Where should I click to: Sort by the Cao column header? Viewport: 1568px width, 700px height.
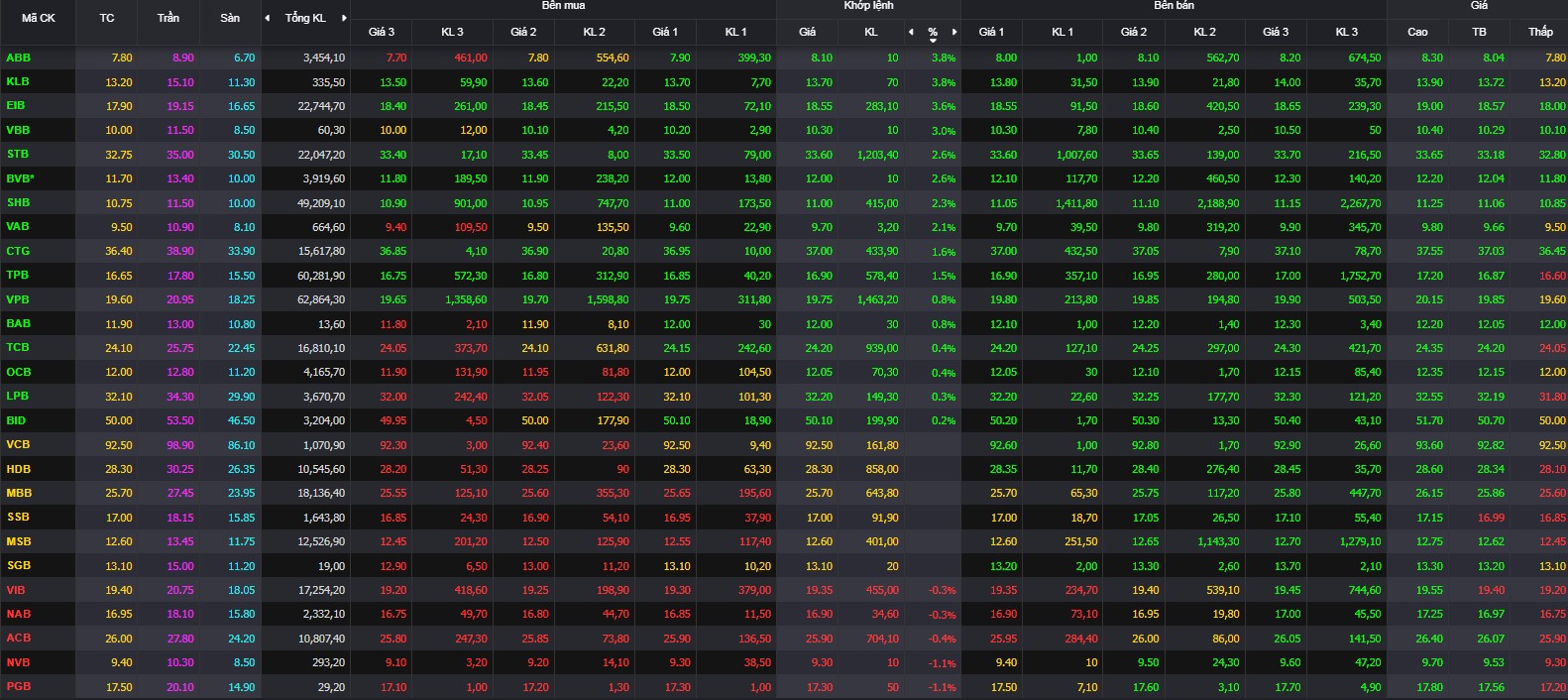(1418, 32)
